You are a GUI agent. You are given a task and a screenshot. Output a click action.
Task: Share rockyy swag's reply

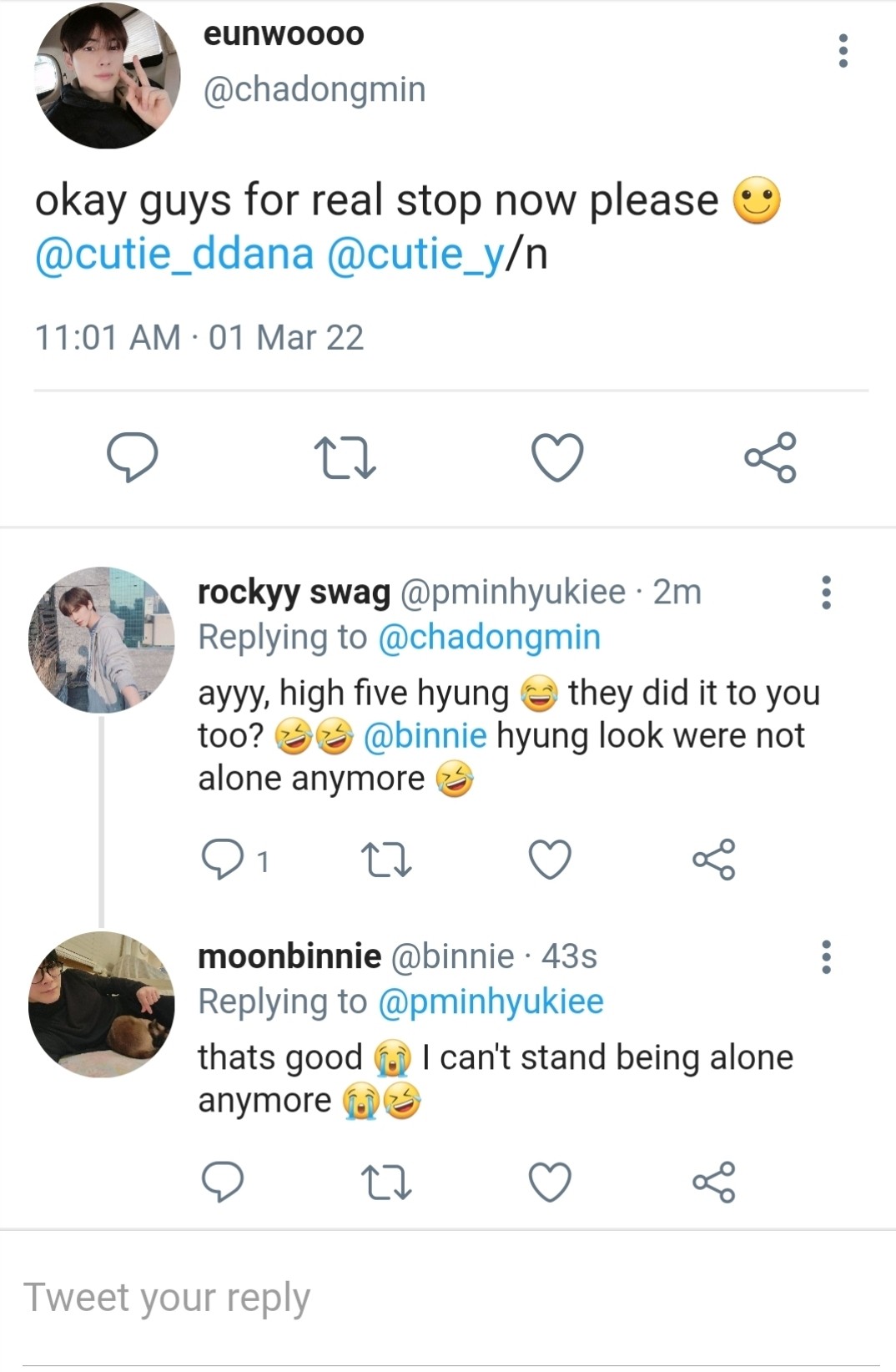tap(714, 860)
